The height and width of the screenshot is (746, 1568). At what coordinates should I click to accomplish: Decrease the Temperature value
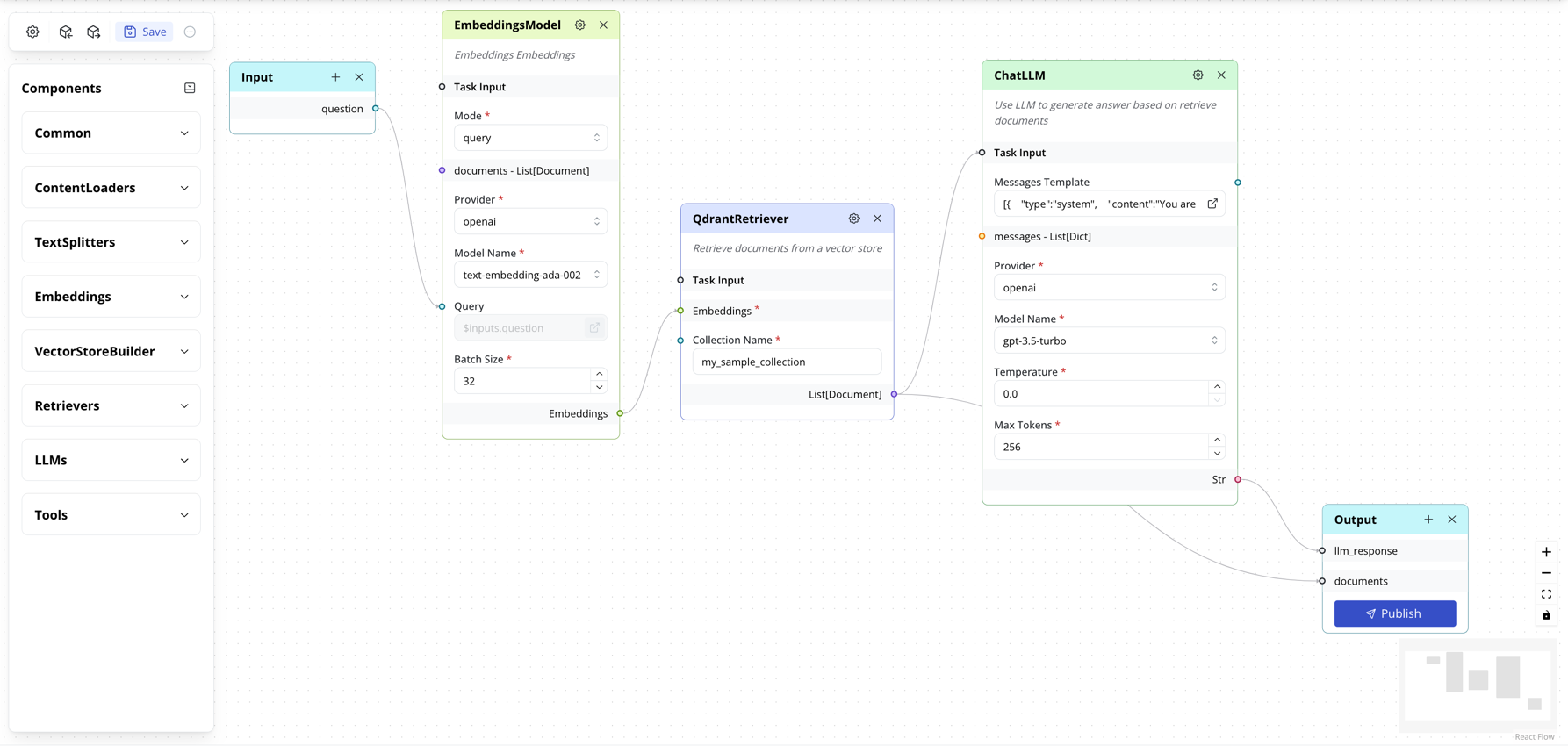(1217, 400)
